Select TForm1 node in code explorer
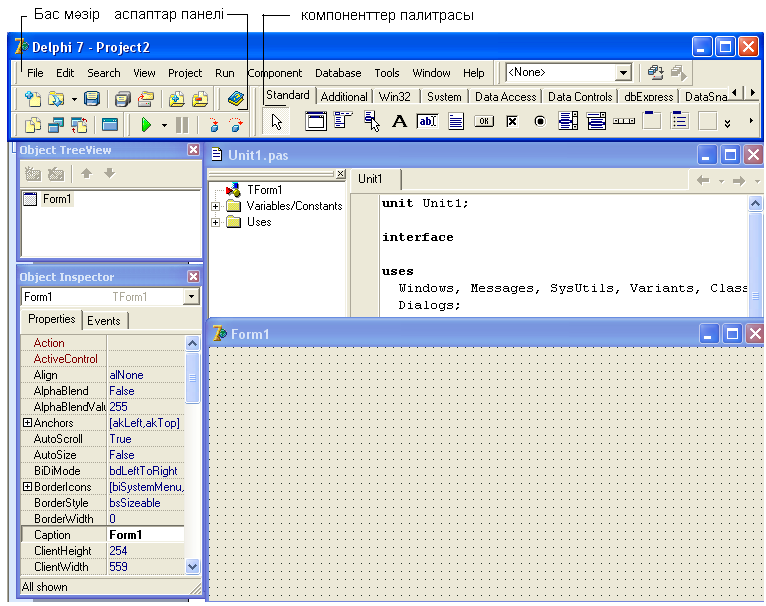The image size is (766, 606). coord(264,190)
